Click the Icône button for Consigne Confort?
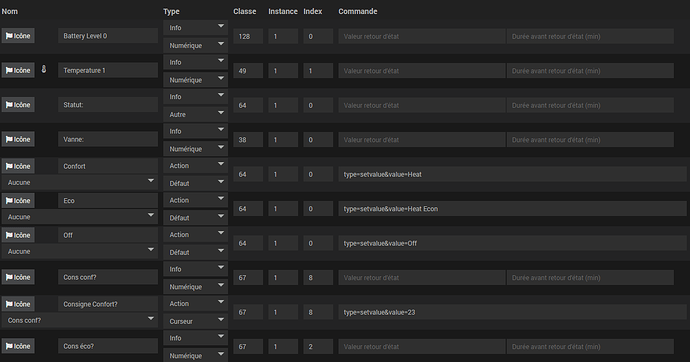The width and height of the screenshot is (690, 362). coord(18,304)
